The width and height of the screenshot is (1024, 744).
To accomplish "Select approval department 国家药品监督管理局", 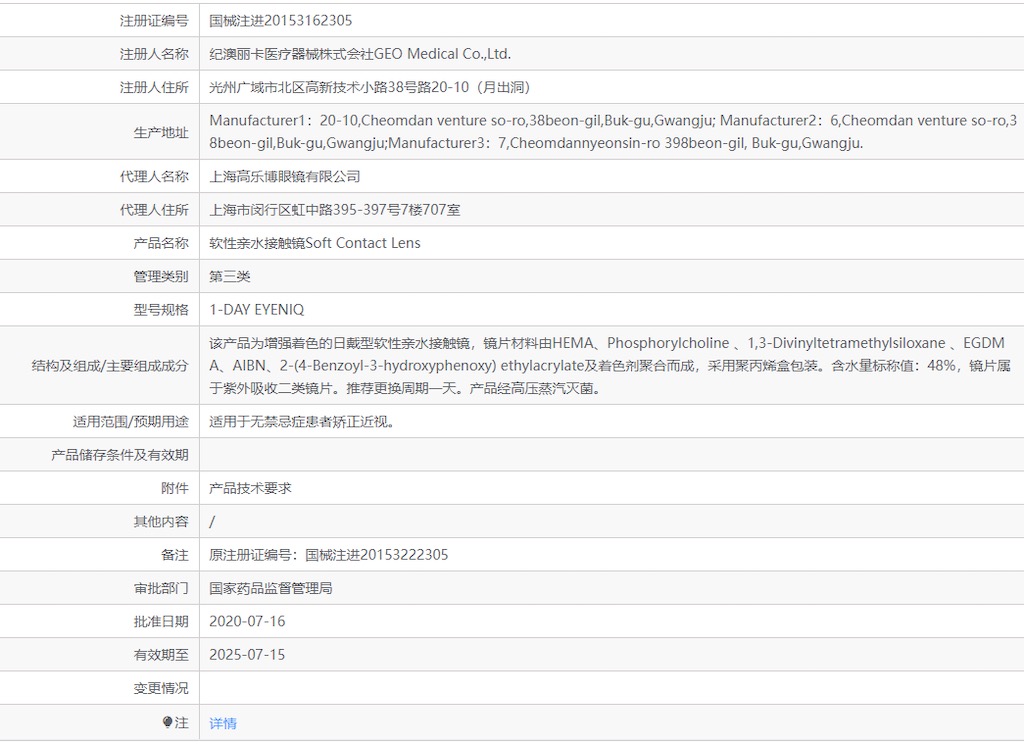I will (x=270, y=588).
